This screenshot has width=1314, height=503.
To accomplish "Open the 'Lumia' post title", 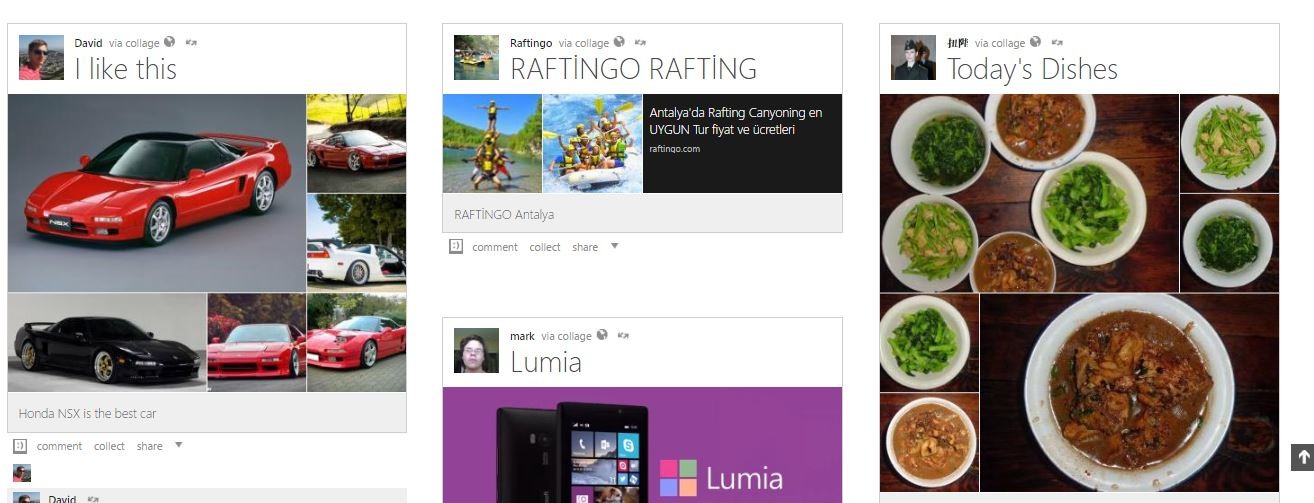I will pyautogui.click(x=546, y=362).
